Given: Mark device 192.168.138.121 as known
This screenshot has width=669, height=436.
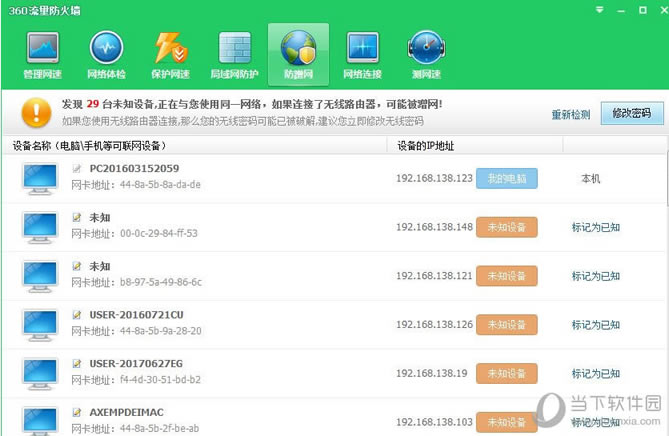Looking at the screenshot, I should pyautogui.click(x=596, y=276).
